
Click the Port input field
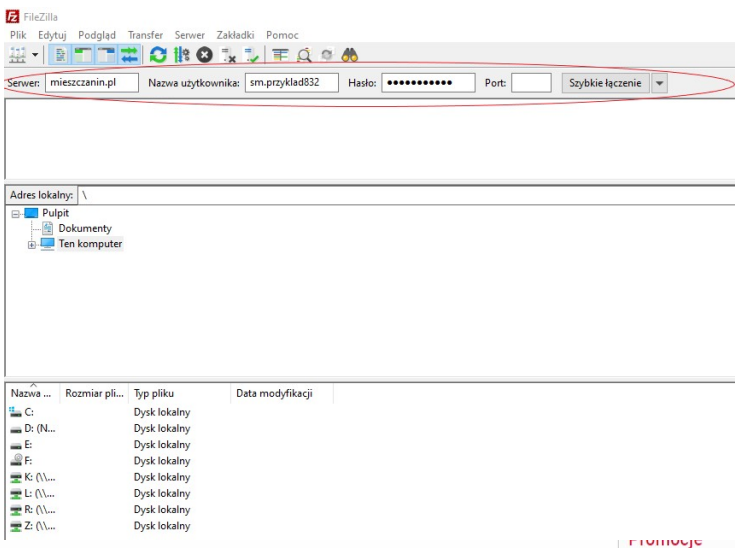click(x=531, y=83)
